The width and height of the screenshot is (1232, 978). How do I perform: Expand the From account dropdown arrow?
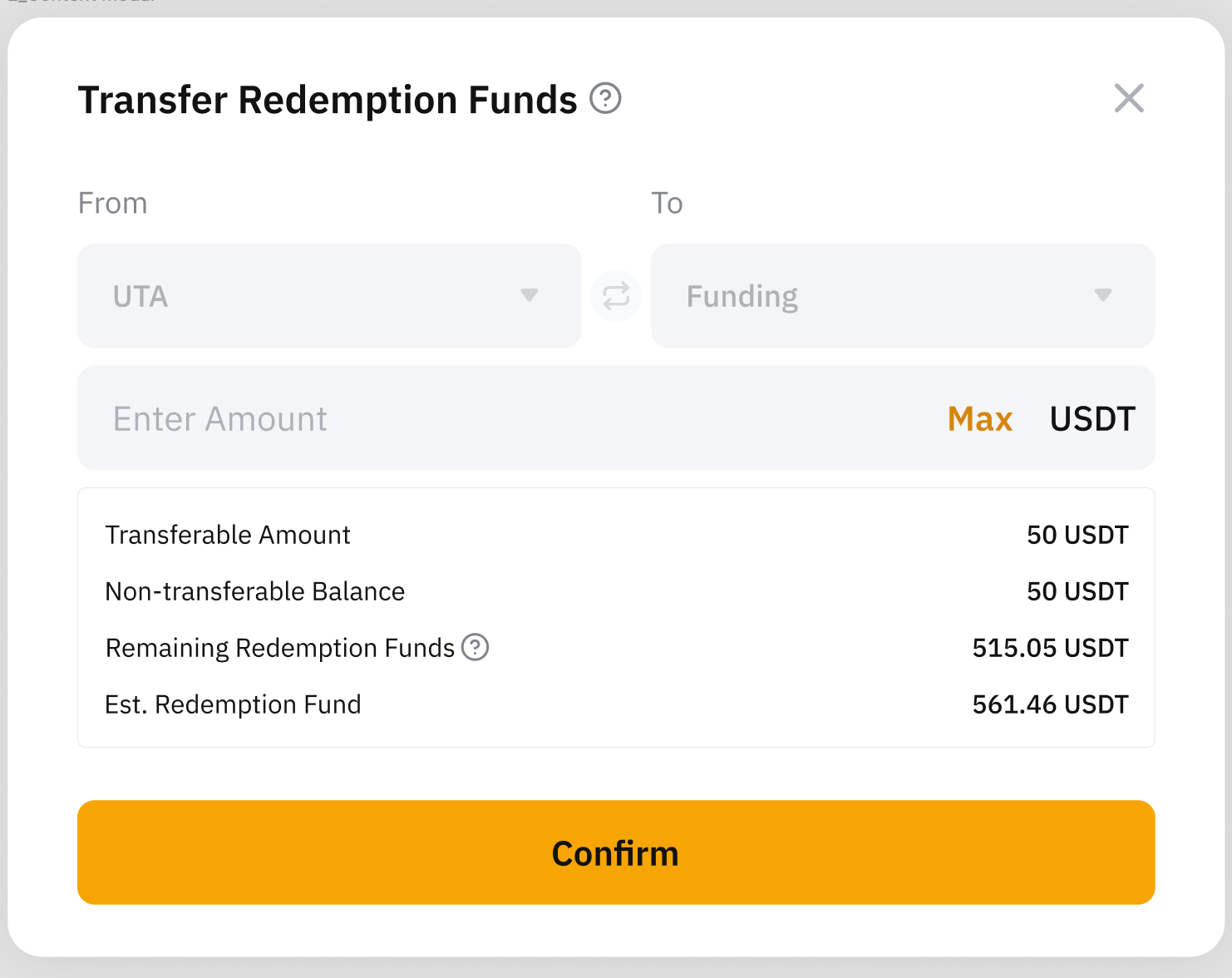coord(529,295)
